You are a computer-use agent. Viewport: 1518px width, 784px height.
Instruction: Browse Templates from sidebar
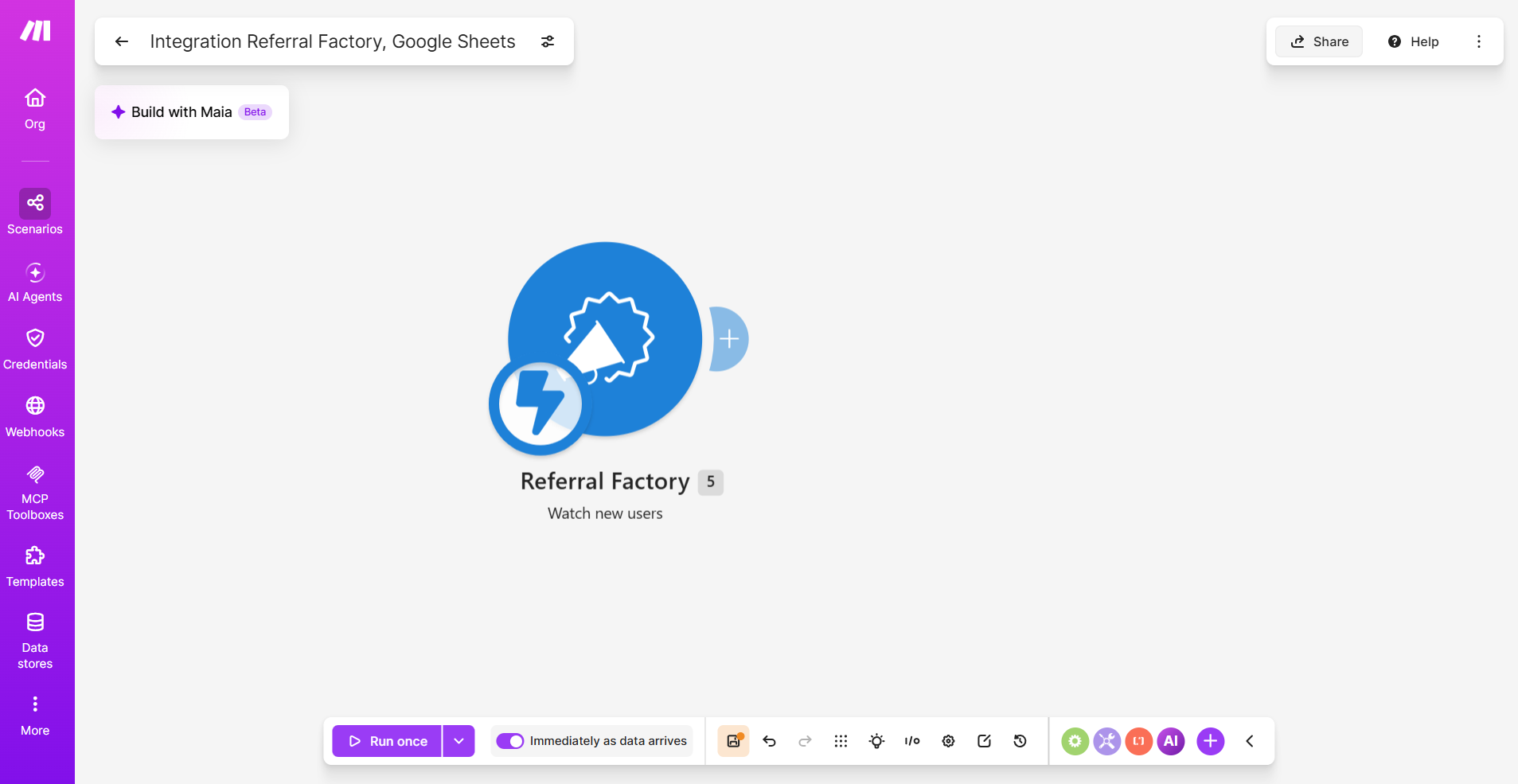(x=35, y=568)
